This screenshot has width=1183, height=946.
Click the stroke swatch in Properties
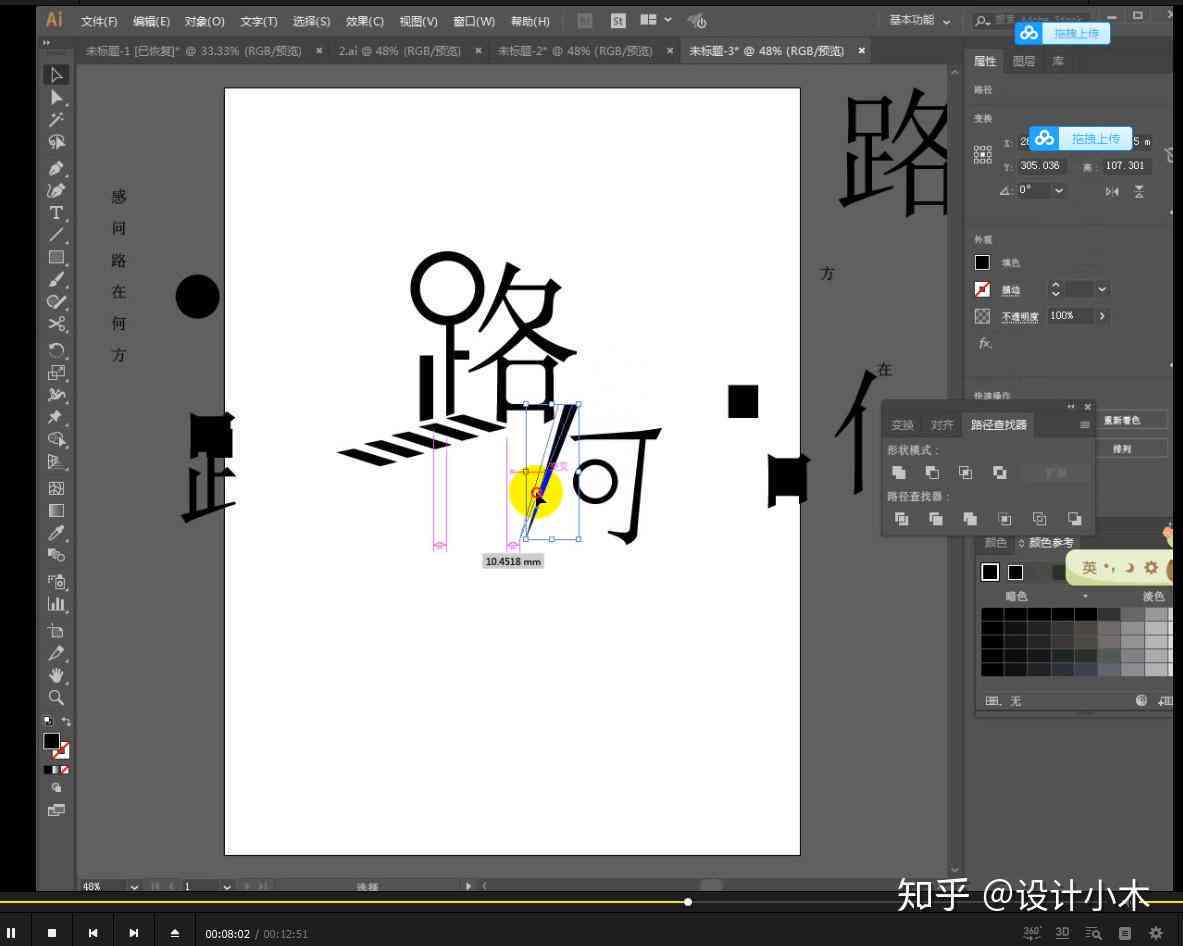(x=982, y=289)
